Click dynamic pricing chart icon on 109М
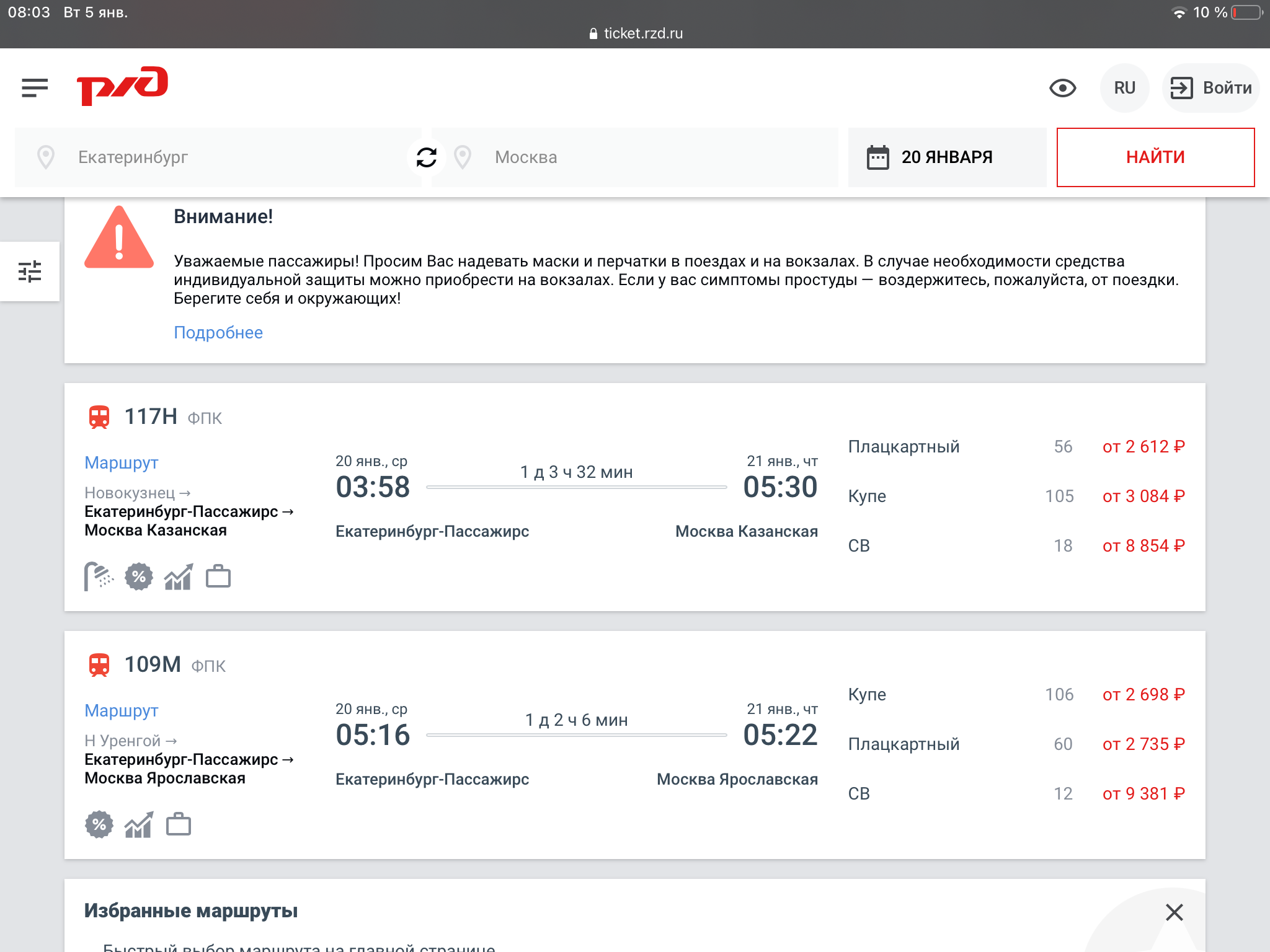 point(139,825)
